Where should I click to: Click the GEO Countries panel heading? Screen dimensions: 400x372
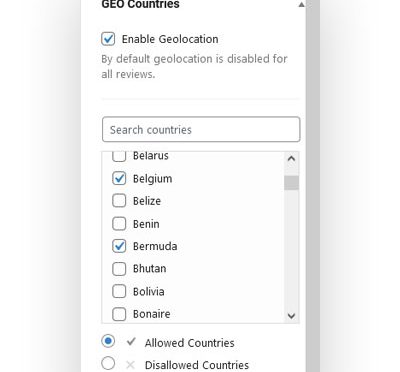click(140, 4)
